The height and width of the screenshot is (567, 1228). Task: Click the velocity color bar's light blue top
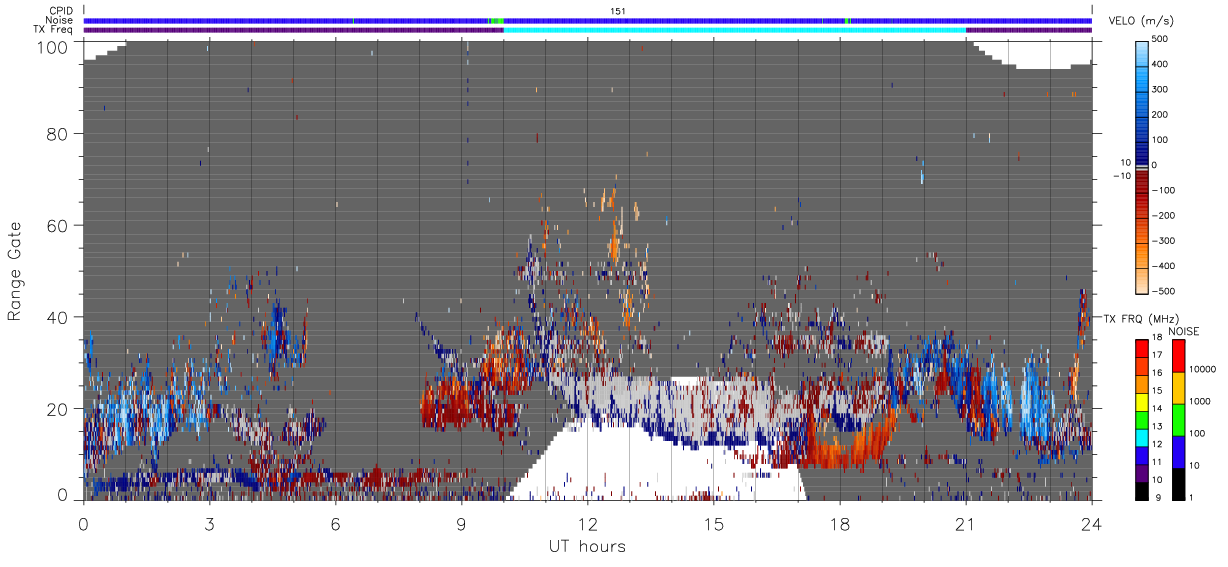coord(1143,55)
